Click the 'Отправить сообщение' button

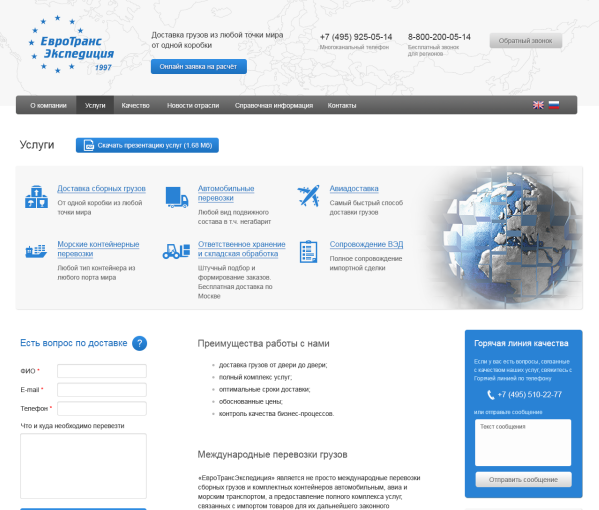click(523, 479)
